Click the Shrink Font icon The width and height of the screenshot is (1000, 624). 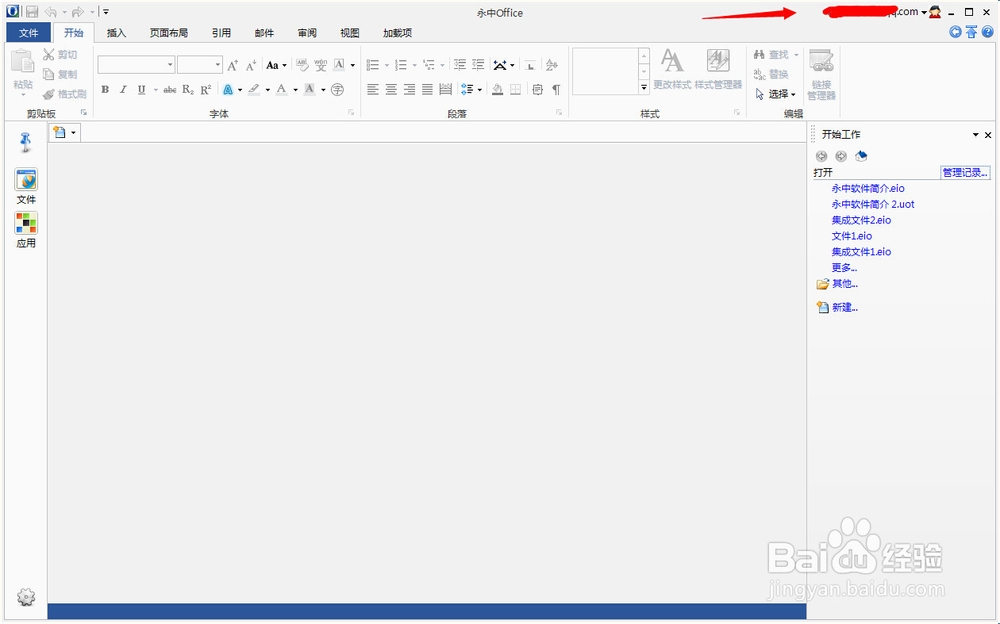tap(251, 65)
